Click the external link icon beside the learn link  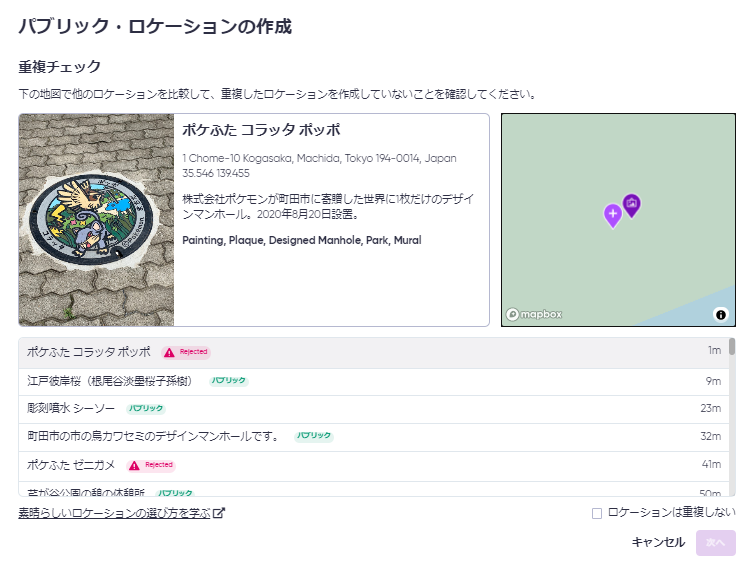(x=219, y=513)
